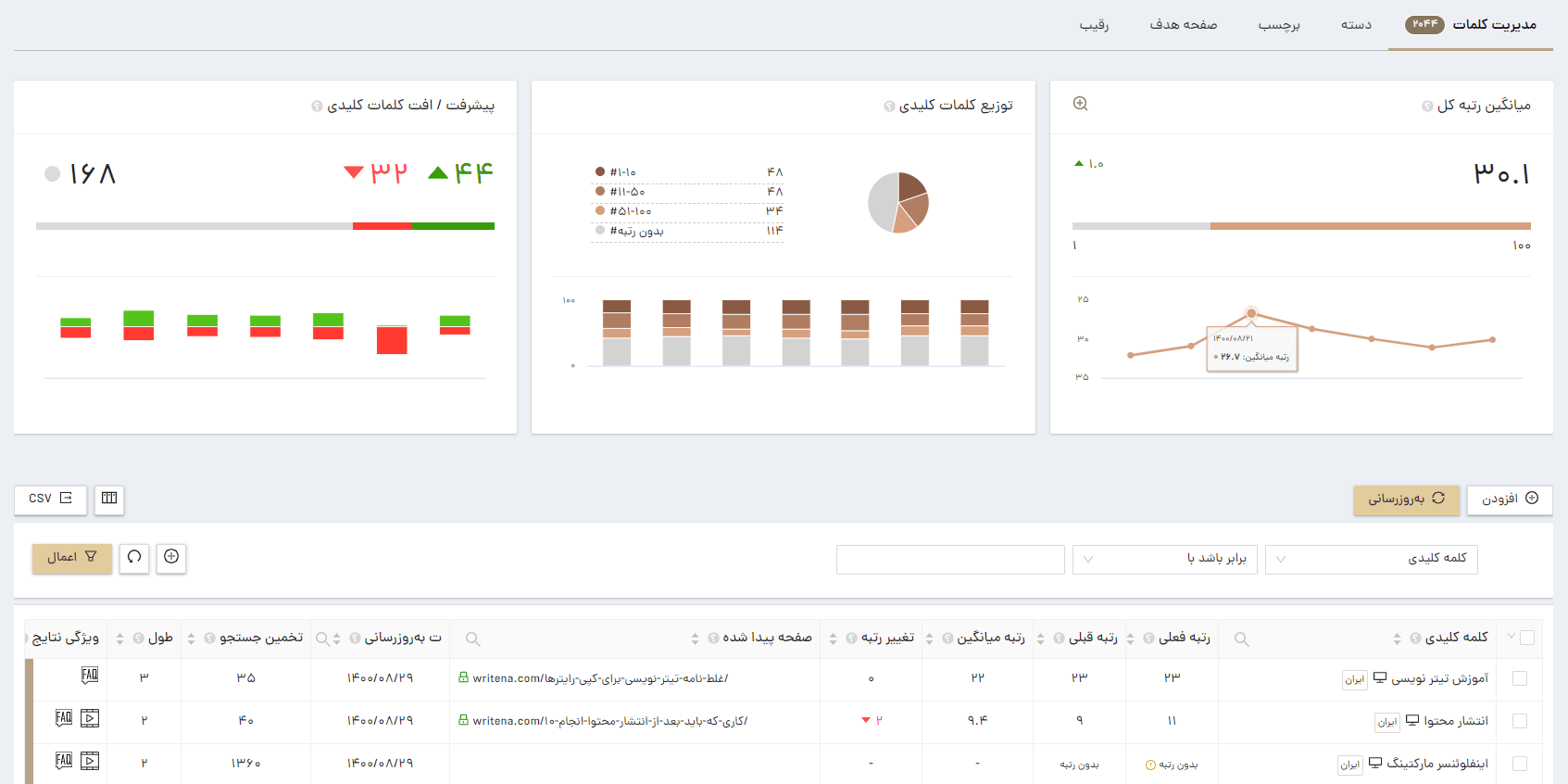Reset filters with the circular arrow icon
This screenshot has width=1568, height=784.
coord(134,557)
